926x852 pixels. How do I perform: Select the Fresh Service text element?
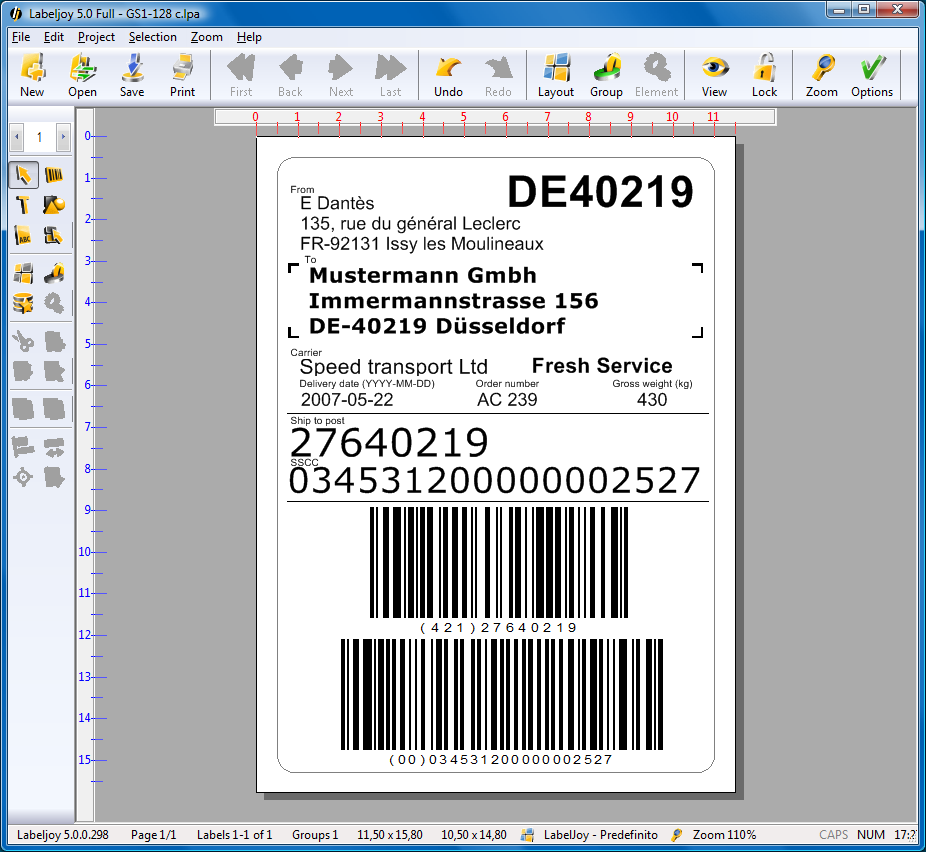602,366
